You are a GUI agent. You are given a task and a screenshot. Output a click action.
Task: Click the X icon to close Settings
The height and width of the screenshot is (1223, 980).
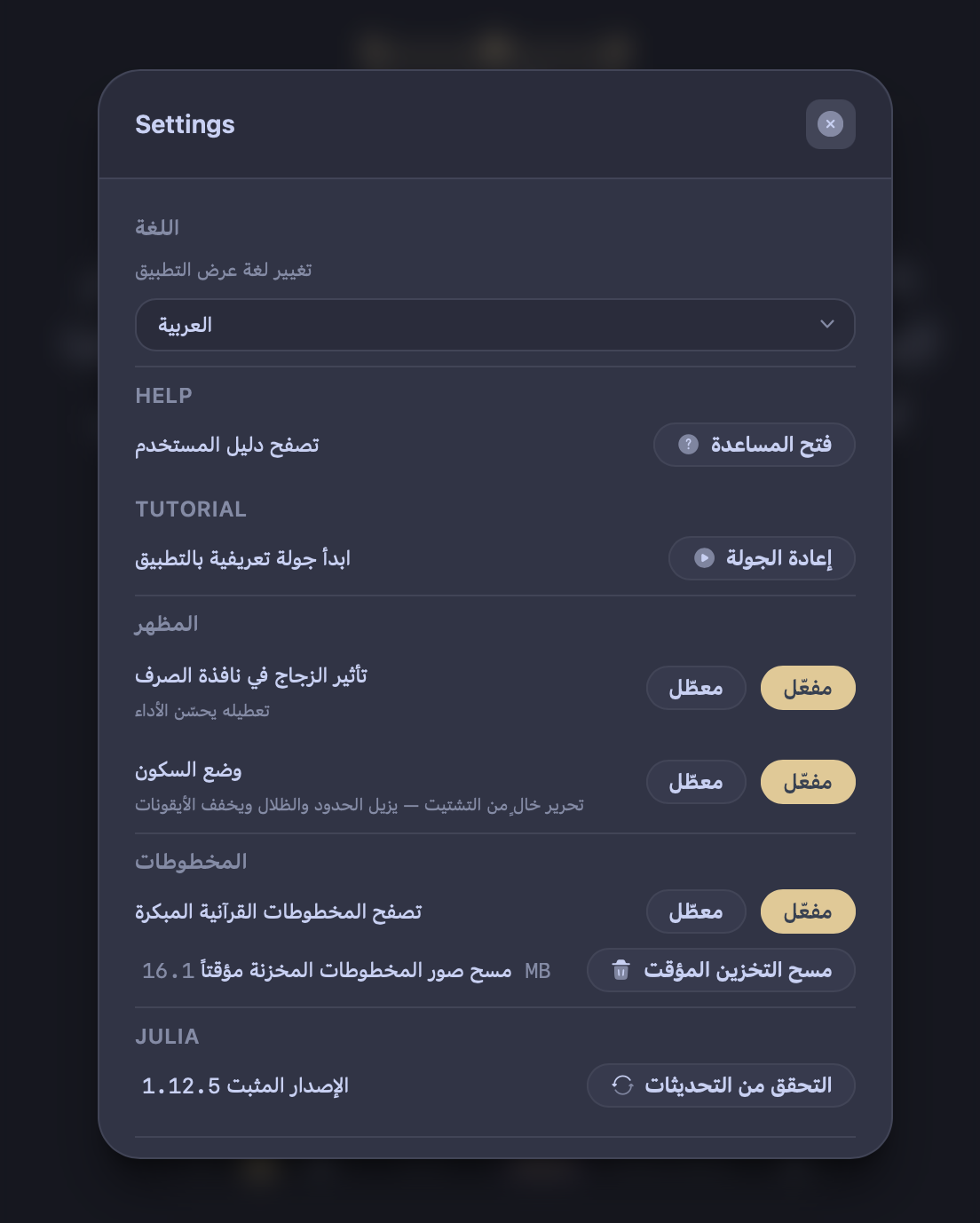tap(830, 124)
